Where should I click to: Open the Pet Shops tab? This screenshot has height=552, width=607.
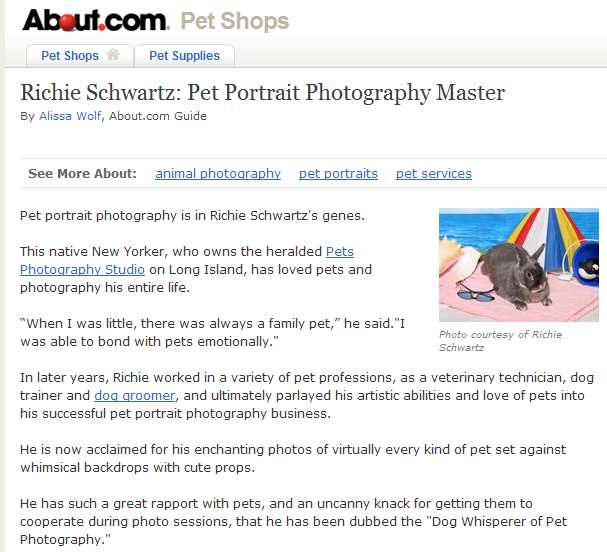(70, 56)
